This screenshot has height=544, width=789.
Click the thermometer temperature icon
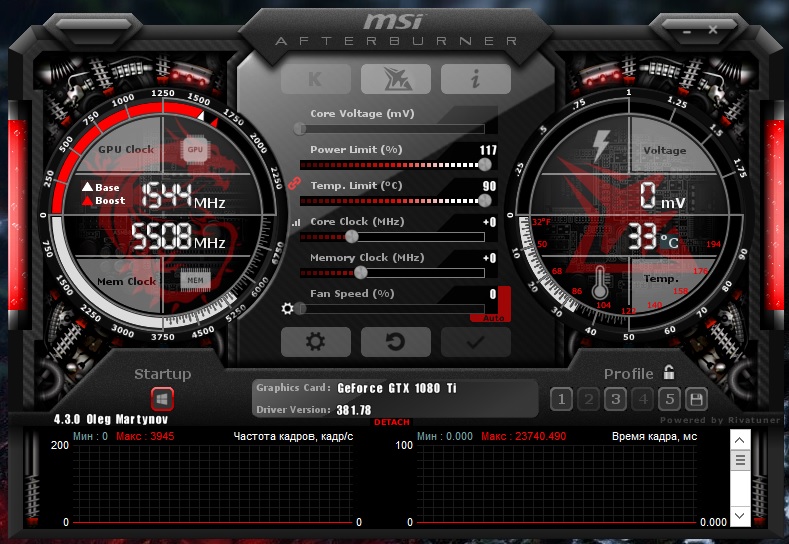coord(599,283)
